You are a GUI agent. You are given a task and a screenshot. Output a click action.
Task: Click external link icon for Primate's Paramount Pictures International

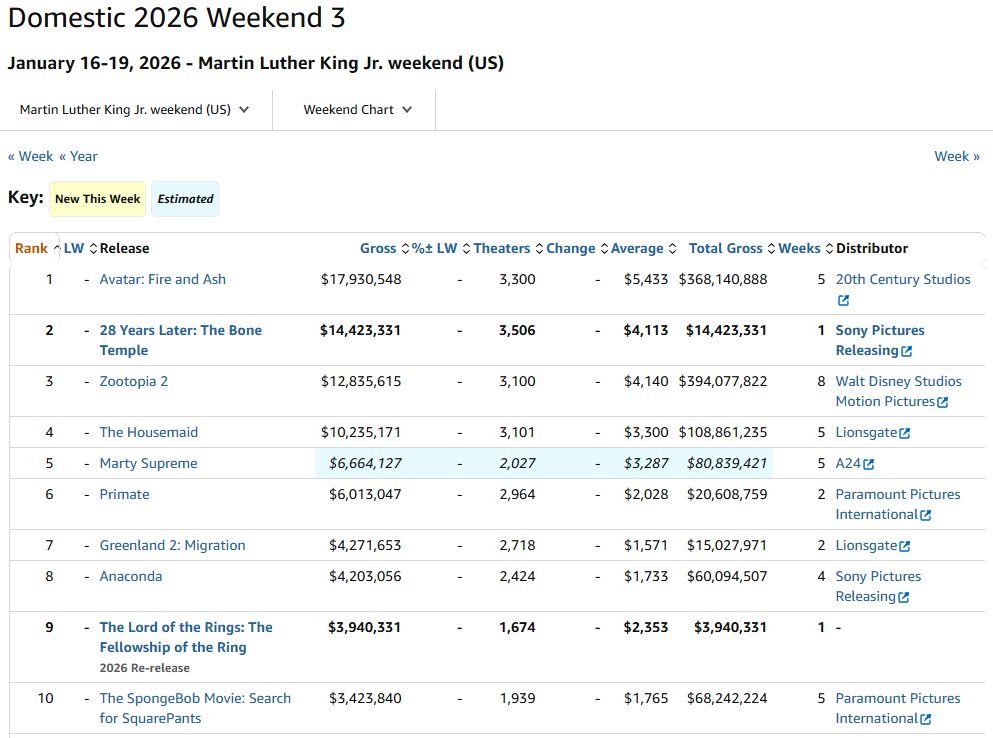925,515
